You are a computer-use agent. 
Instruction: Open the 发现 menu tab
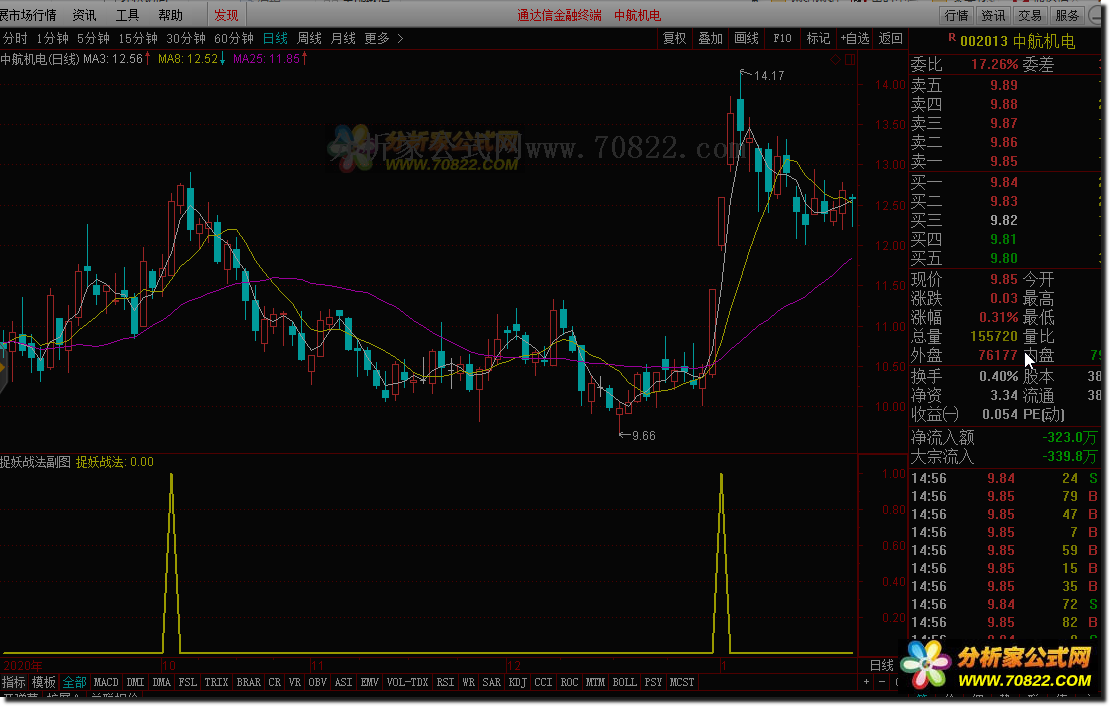pos(227,15)
